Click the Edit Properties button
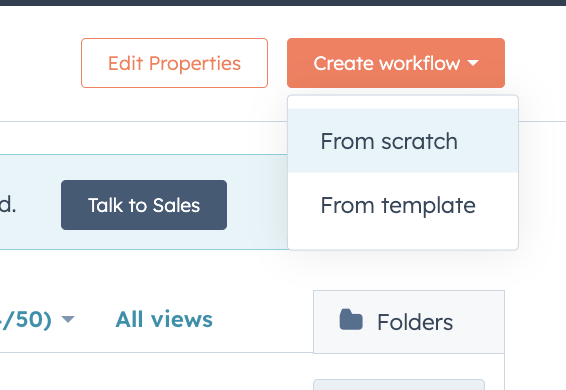Image resolution: width=566 pixels, height=390 pixels. pyautogui.click(x=174, y=63)
